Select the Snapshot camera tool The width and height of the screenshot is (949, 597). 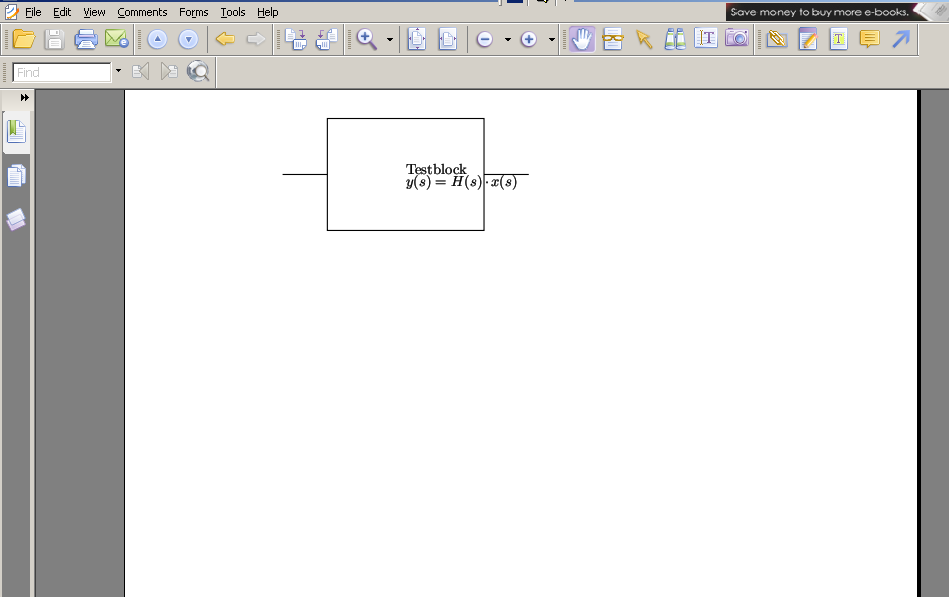click(x=737, y=39)
